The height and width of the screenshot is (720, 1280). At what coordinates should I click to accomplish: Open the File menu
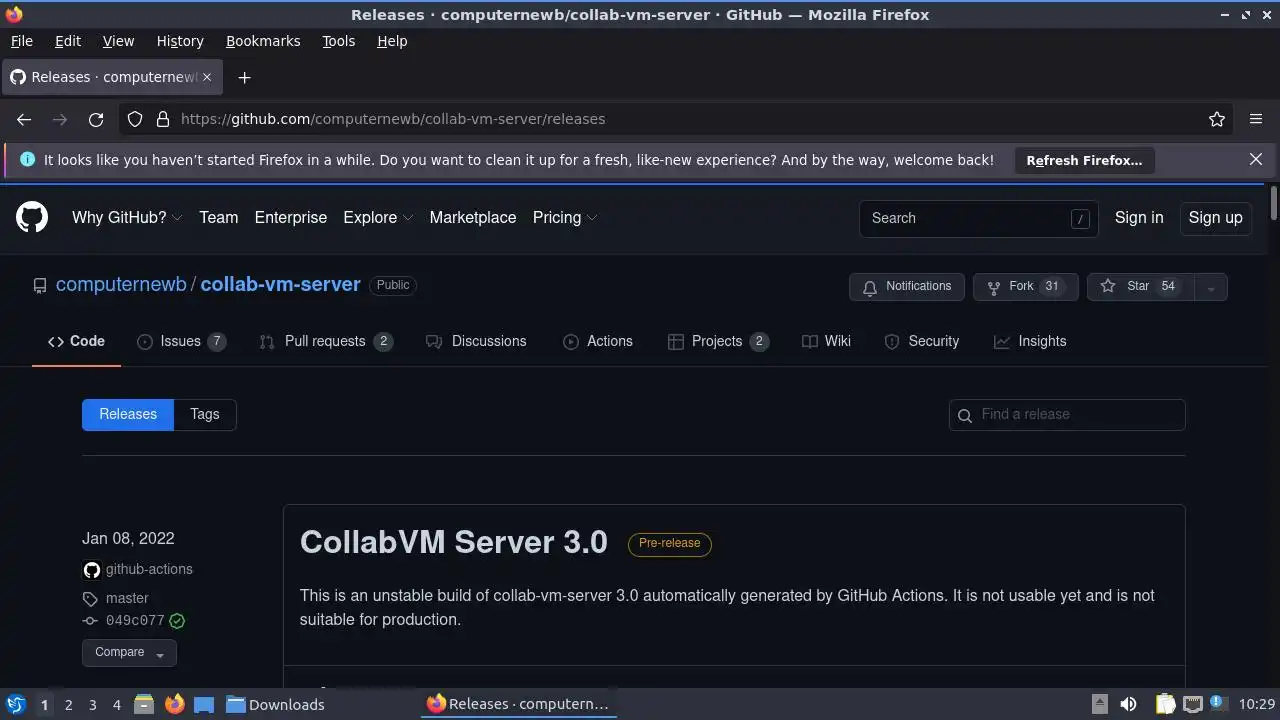tap(21, 41)
